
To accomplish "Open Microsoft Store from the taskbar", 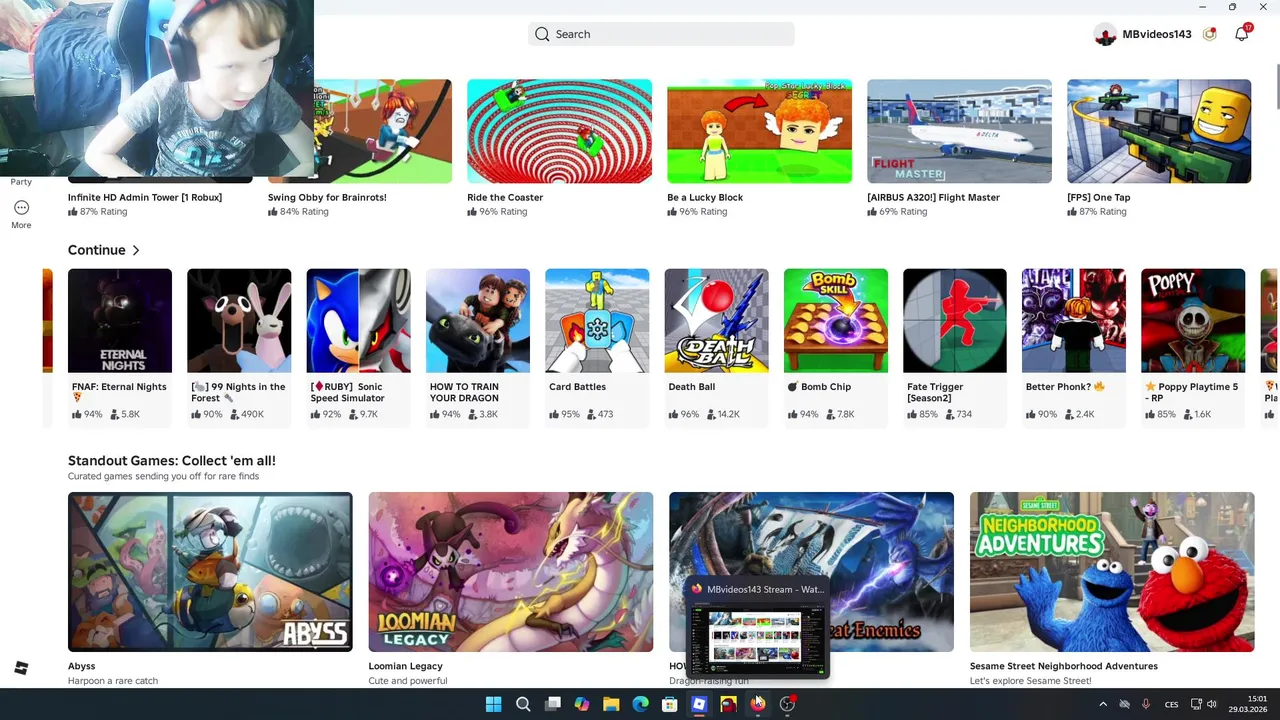I will point(670,704).
